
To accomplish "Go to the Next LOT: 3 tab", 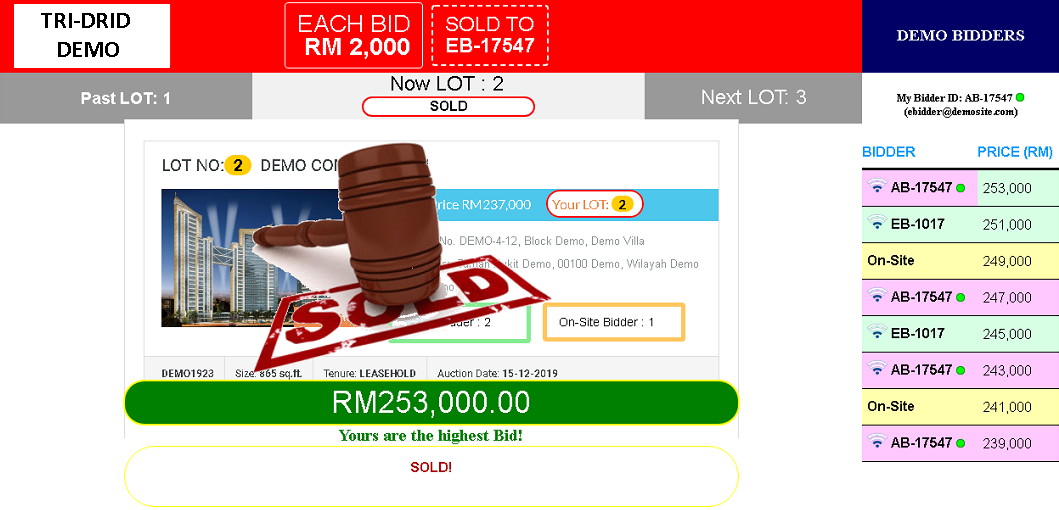I will [x=753, y=97].
